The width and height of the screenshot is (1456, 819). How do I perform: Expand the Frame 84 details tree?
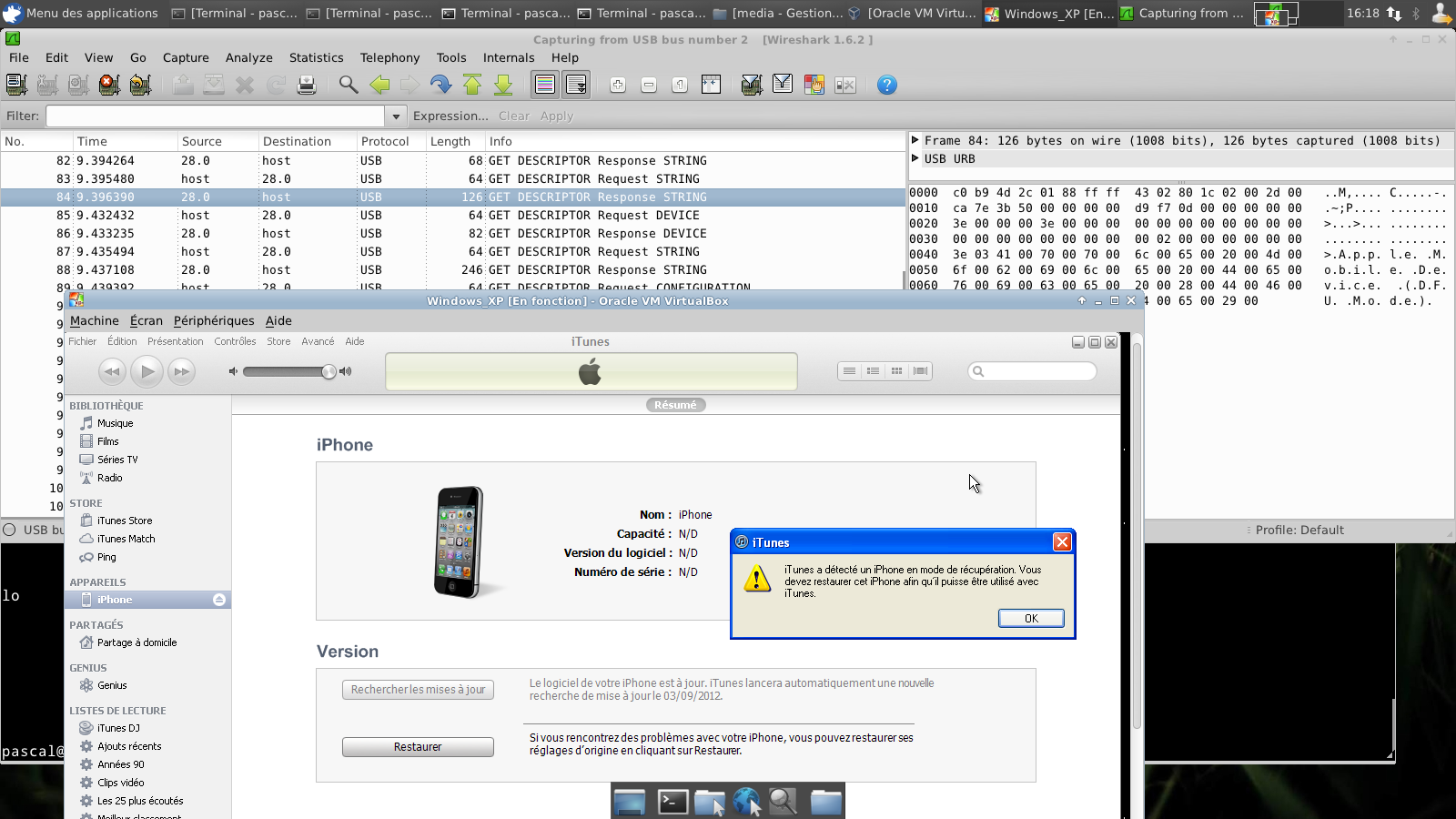pyautogui.click(x=915, y=140)
